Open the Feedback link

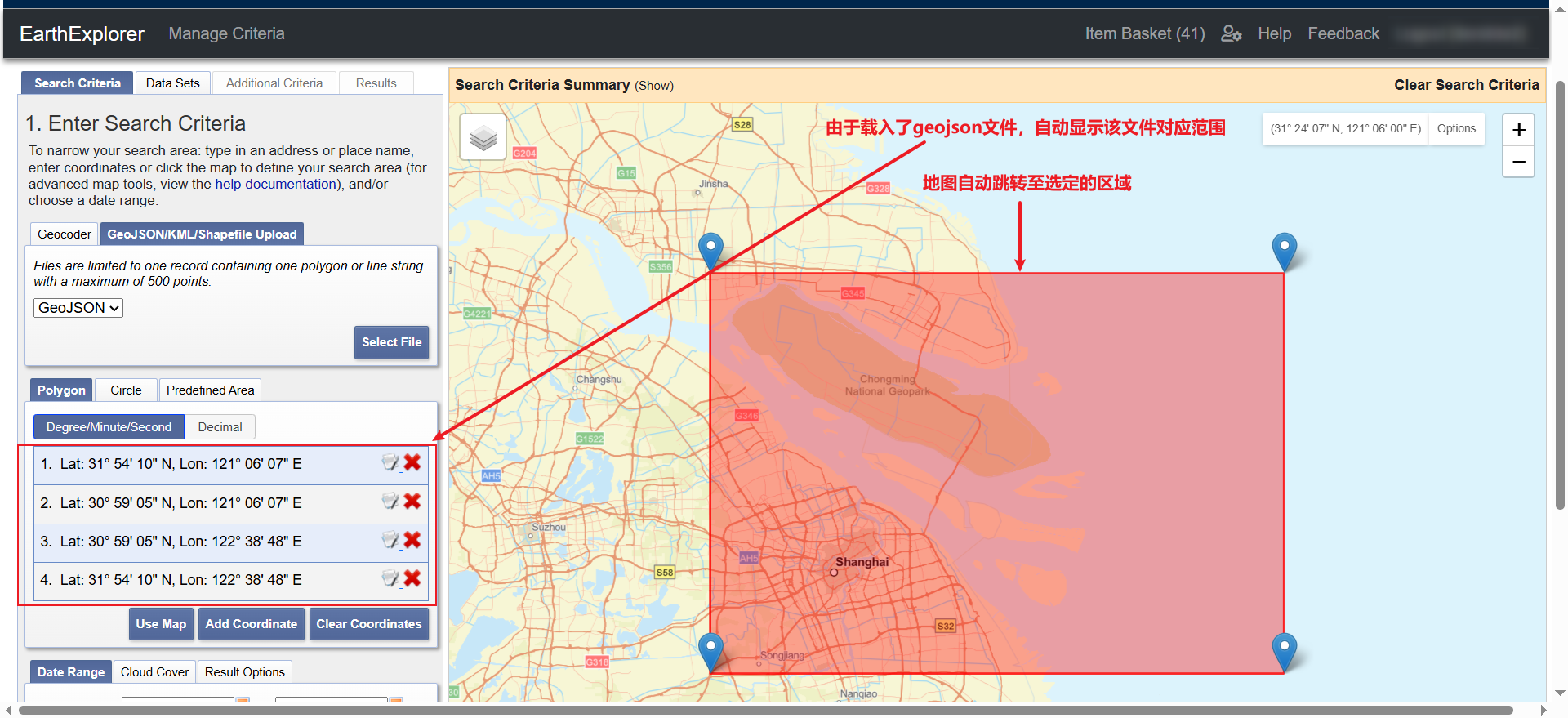coord(1343,33)
